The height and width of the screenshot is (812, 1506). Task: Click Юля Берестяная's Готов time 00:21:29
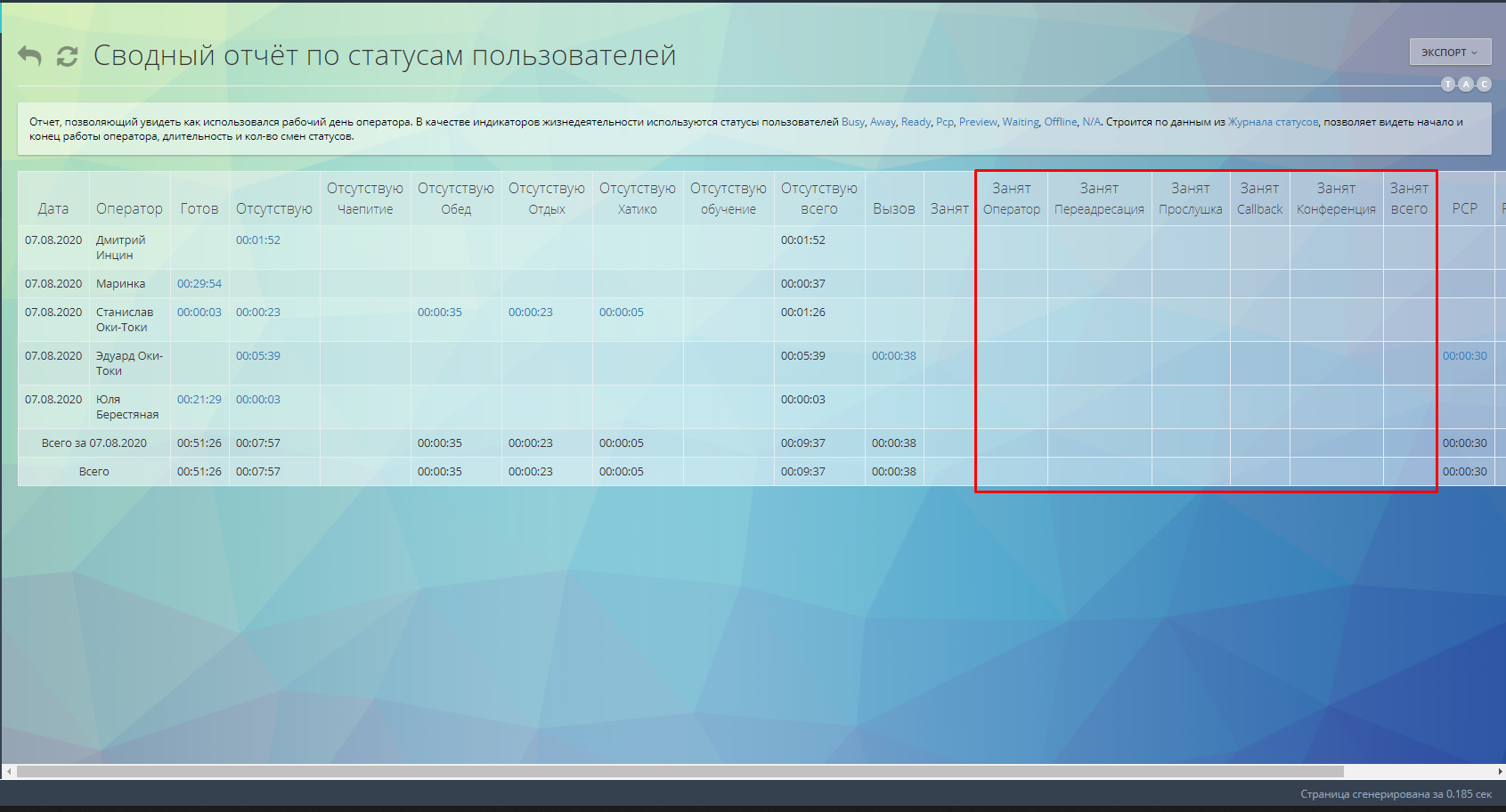199,400
